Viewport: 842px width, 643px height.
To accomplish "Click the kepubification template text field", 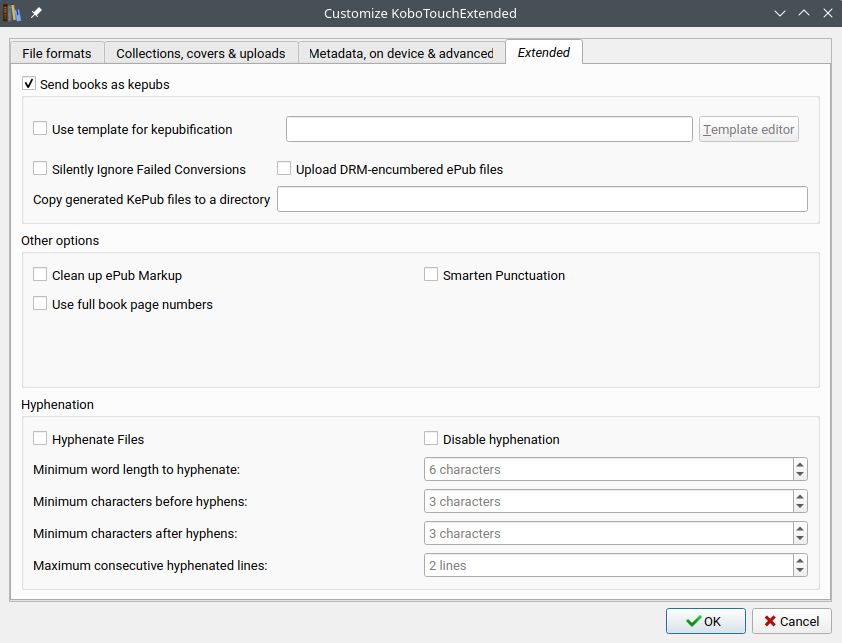I will click(x=489, y=129).
